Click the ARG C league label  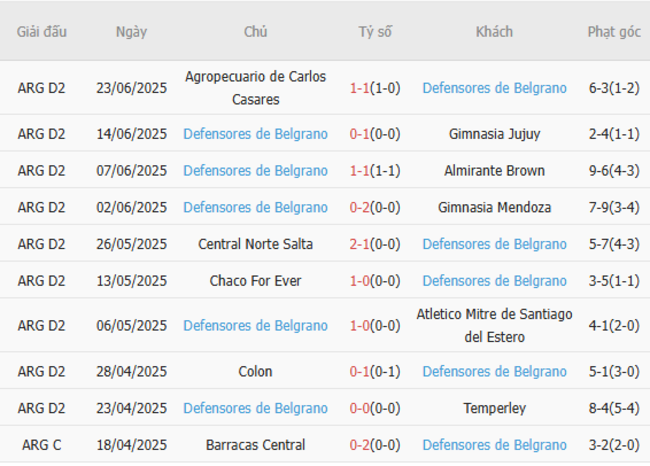[x=42, y=446]
